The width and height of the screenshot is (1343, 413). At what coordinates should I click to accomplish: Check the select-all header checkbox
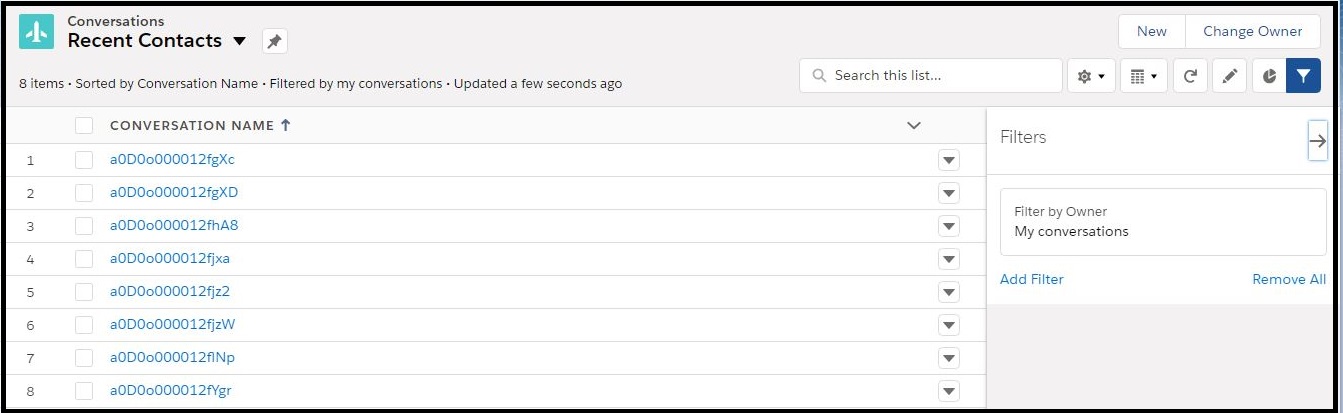click(84, 126)
